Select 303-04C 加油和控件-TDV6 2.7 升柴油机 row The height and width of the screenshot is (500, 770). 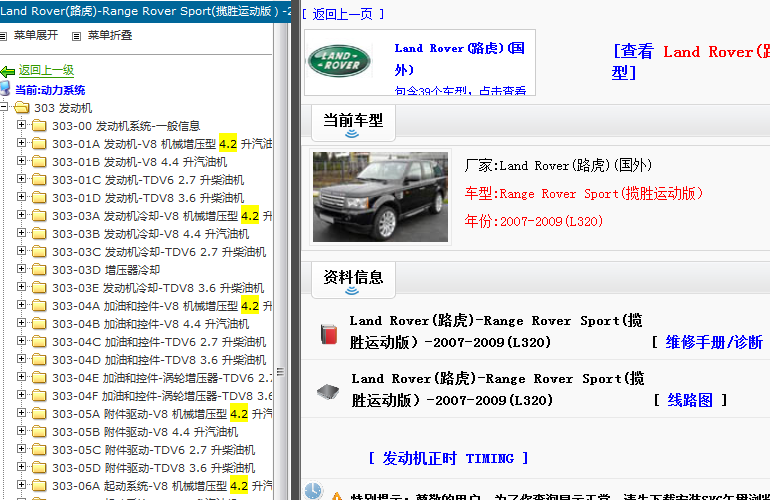click(x=159, y=342)
